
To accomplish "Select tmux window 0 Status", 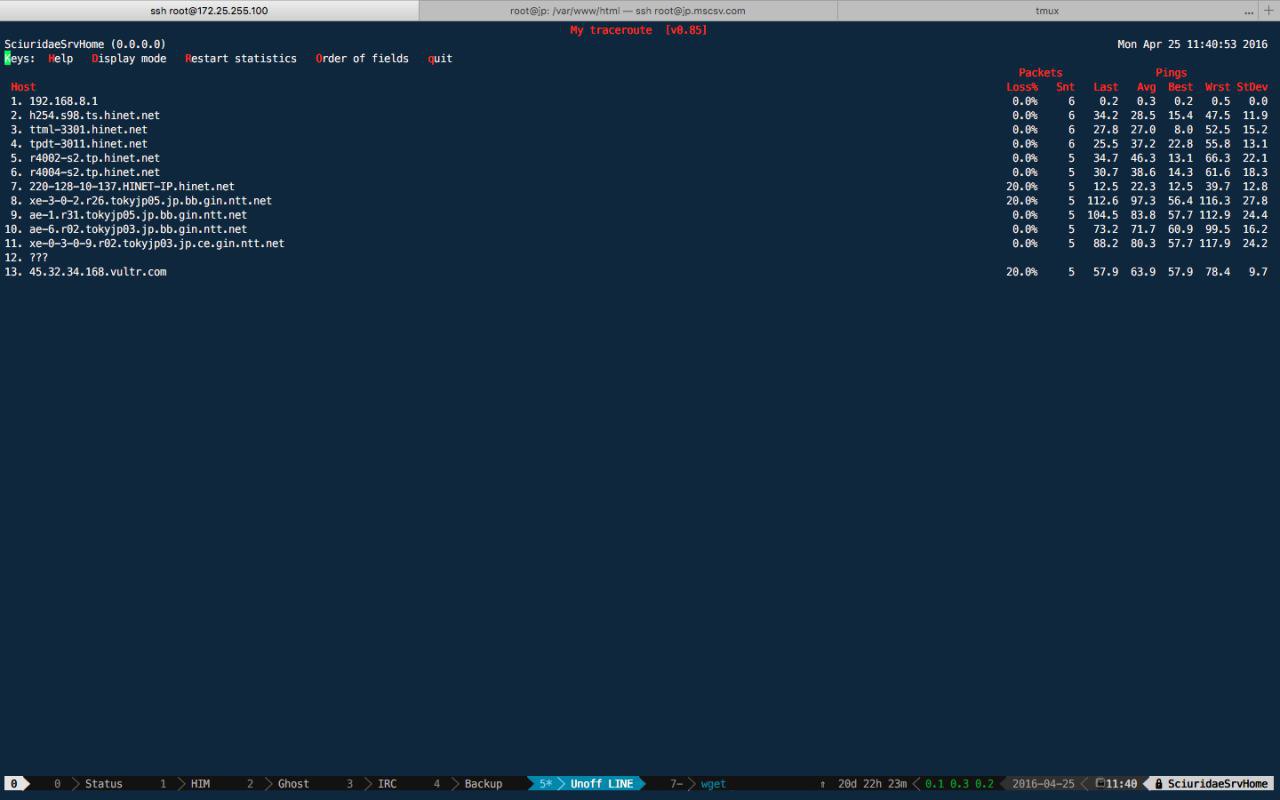I will click(88, 784).
